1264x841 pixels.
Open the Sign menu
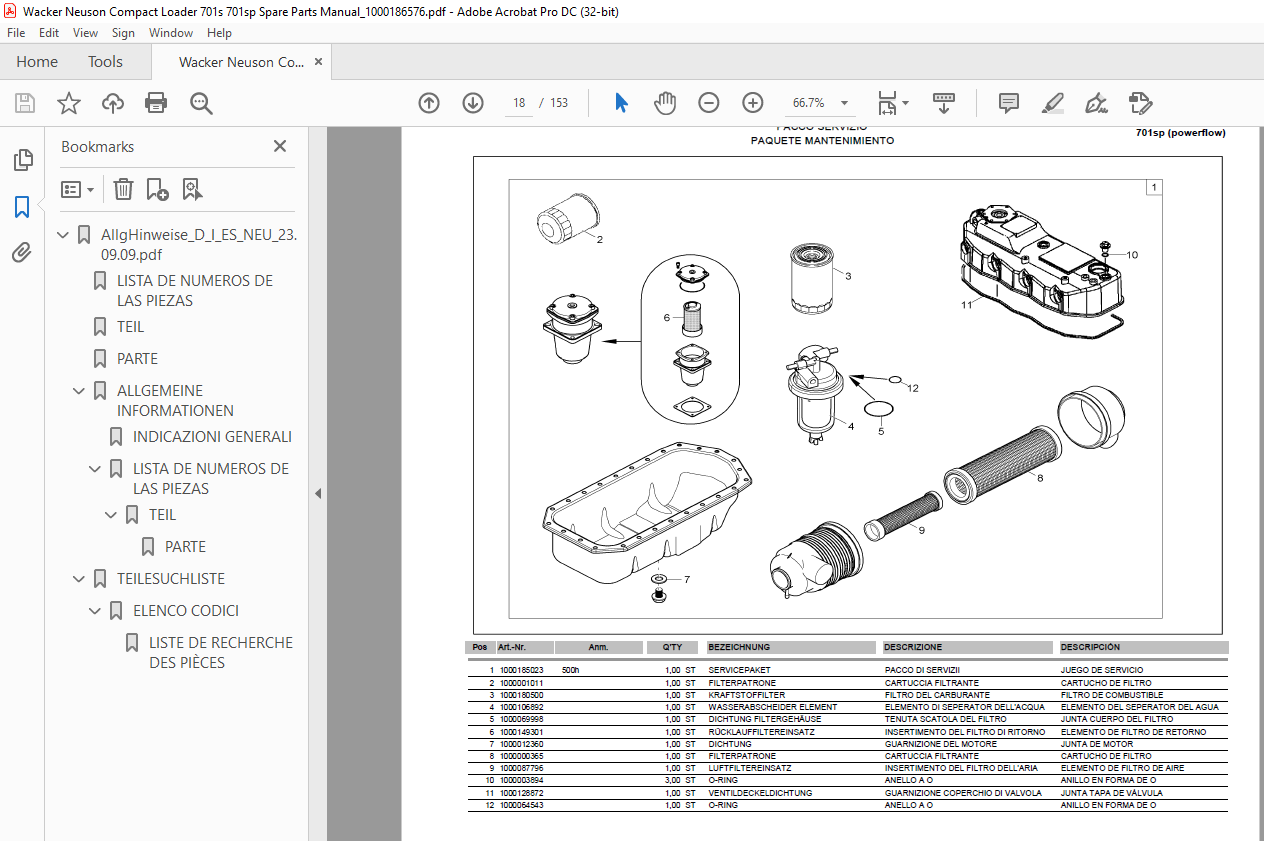(123, 33)
